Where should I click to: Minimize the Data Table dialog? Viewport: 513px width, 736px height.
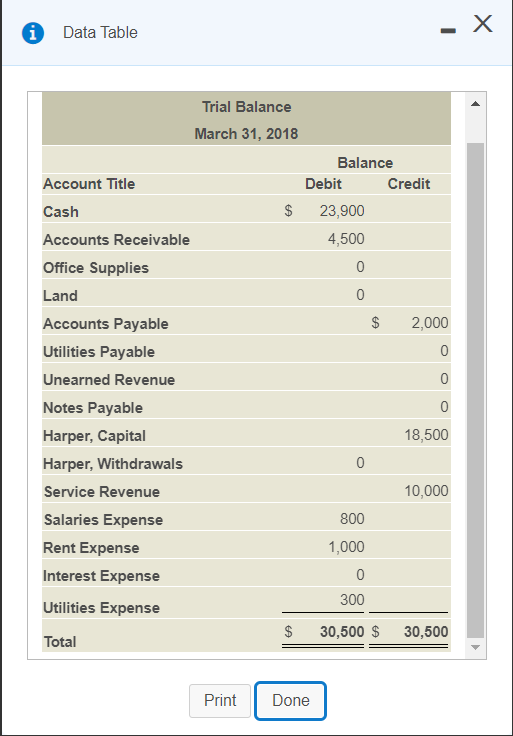point(448,31)
